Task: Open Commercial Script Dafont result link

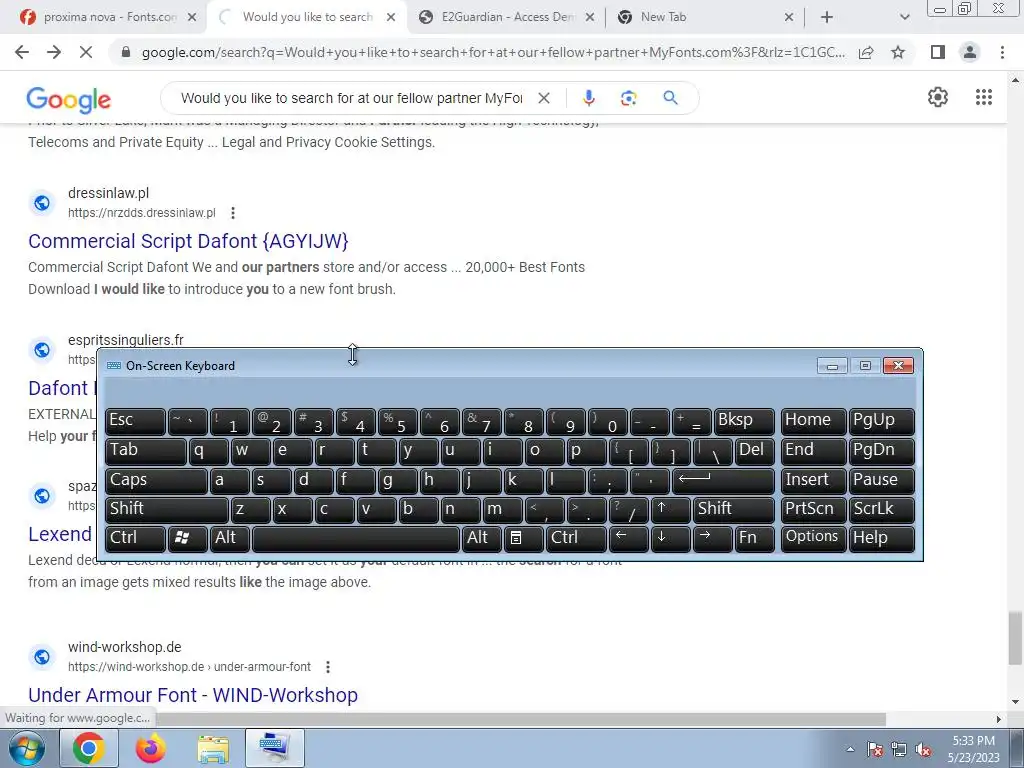Action: 188,241
